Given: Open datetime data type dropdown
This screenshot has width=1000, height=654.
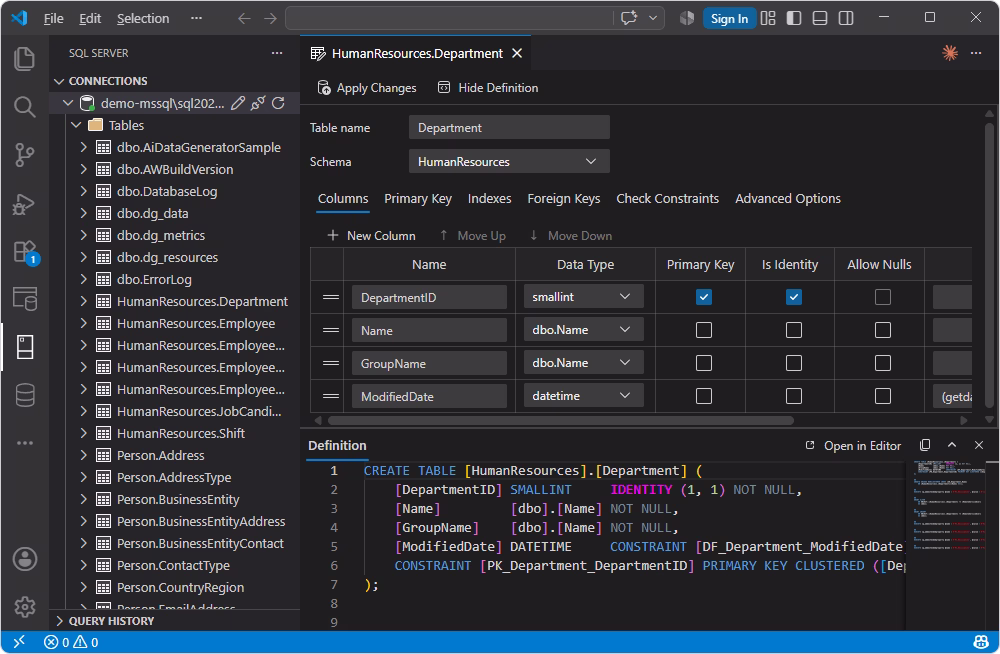Looking at the screenshot, I should [584, 396].
